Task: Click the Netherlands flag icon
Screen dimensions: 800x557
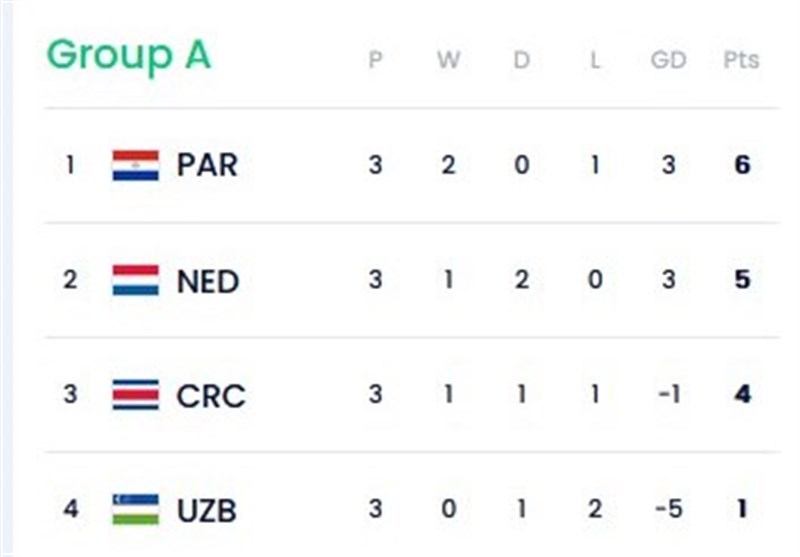Action: point(135,280)
